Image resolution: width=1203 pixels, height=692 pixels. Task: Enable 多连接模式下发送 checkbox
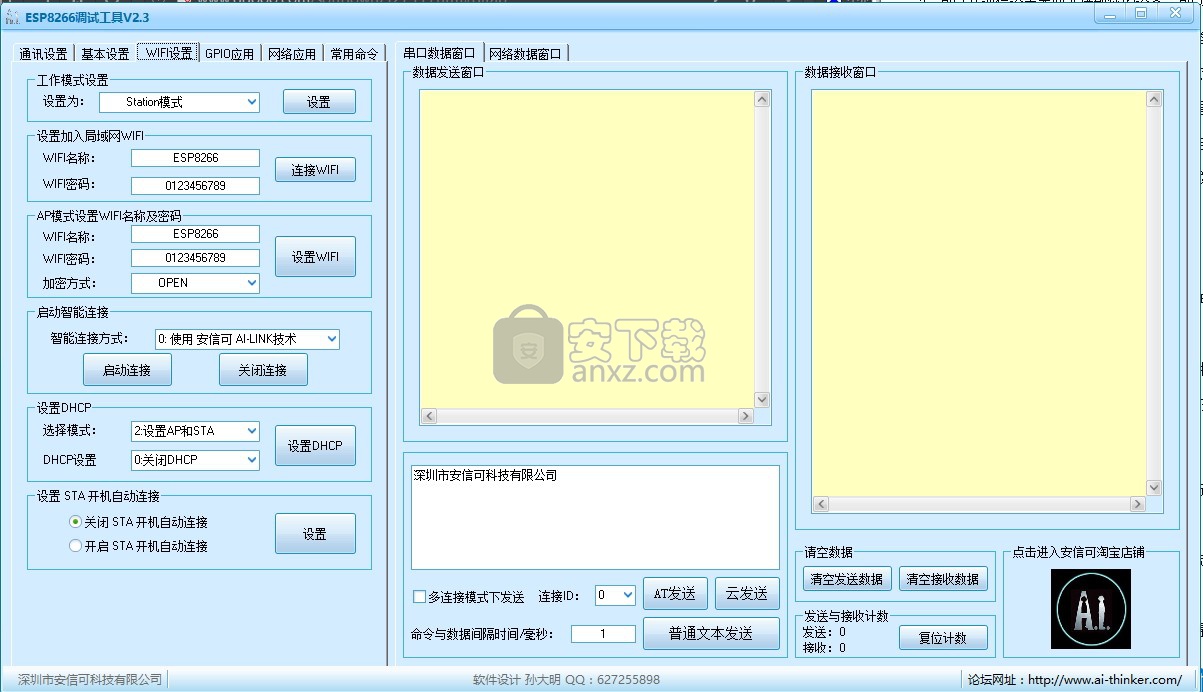[x=420, y=597]
